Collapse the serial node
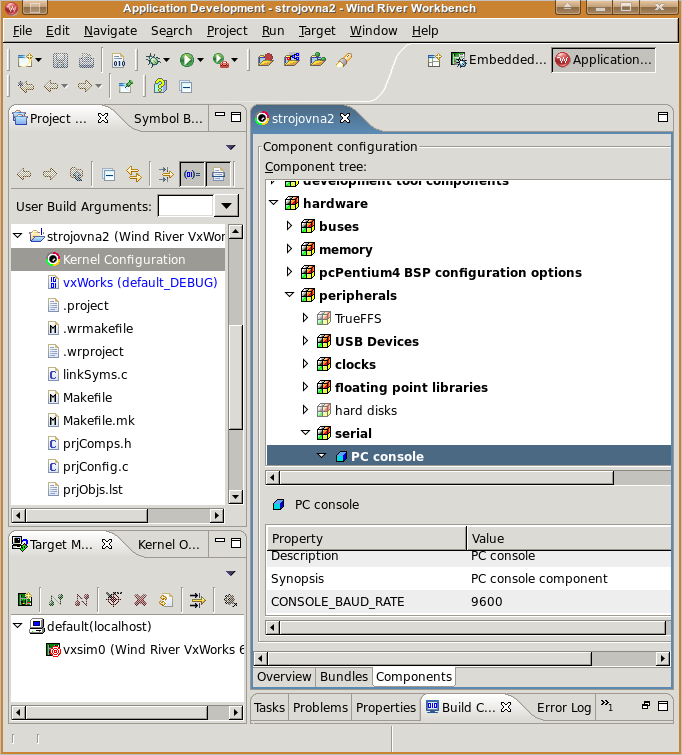Screen dimensions: 682x755 pyautogui.click(x=305, y=433)
